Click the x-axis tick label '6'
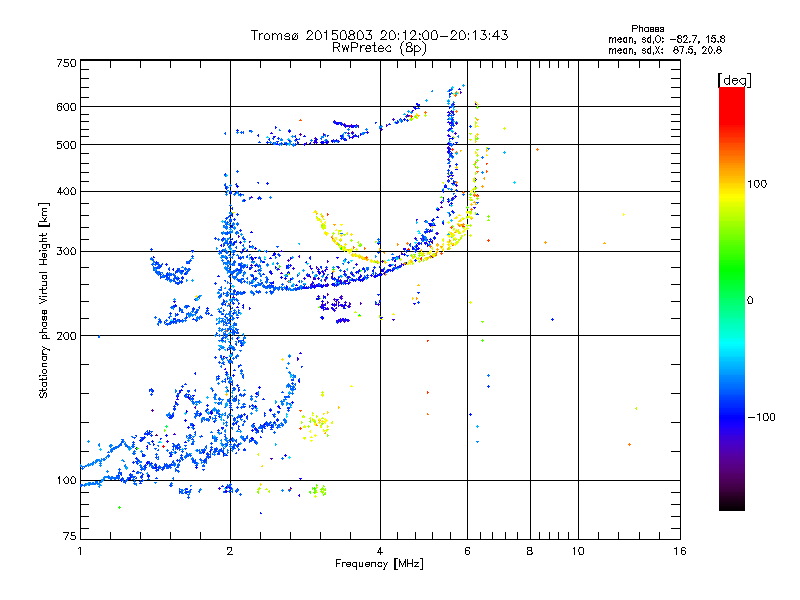 467,551
